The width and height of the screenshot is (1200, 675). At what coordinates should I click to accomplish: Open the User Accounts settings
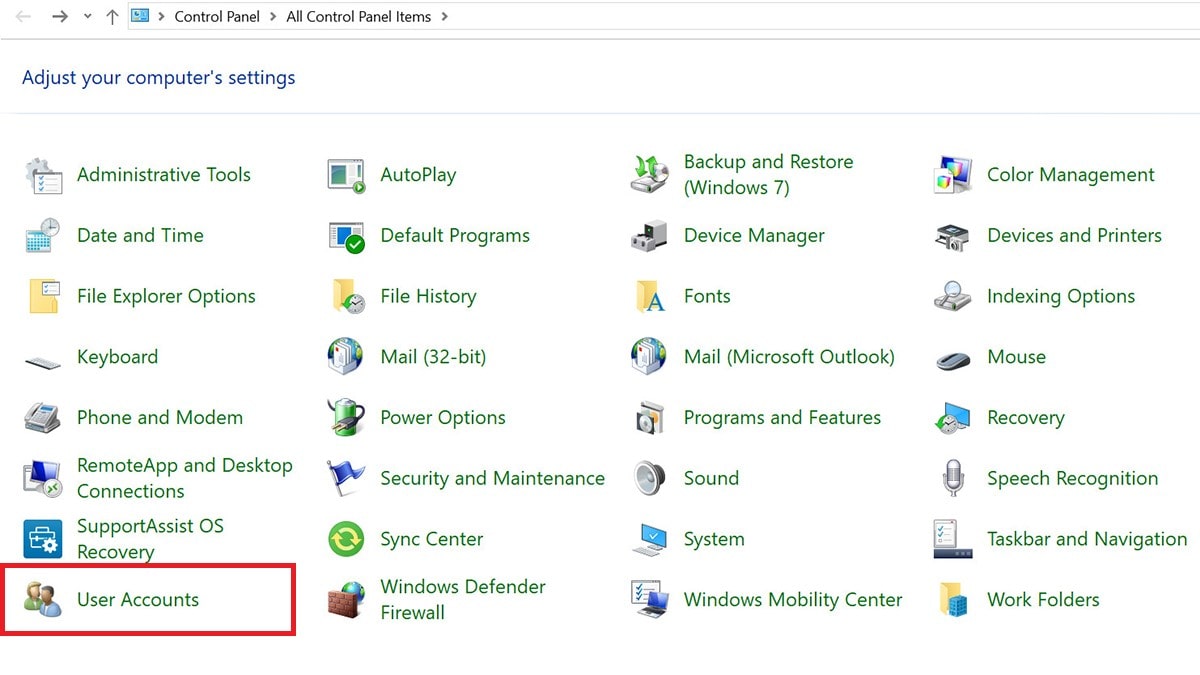pyautogui.click(x=138, y=599)
